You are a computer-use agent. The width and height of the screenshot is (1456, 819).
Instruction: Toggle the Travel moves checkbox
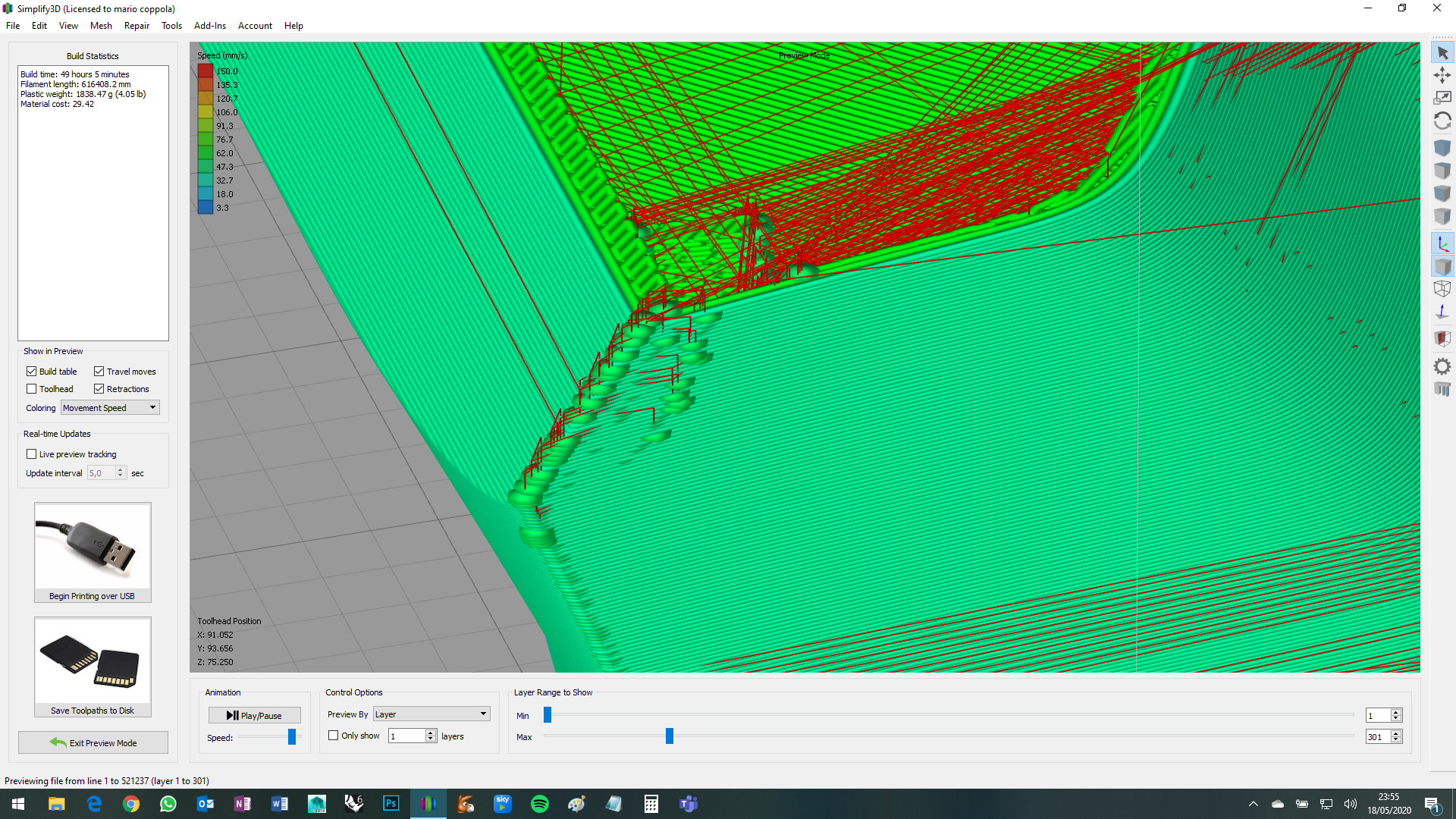(x=99, y=372)
